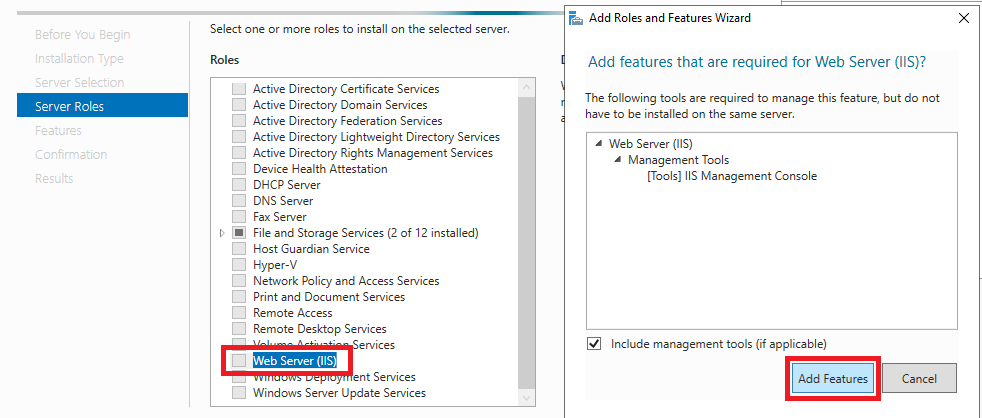Click the Add Roles and Features Wizard title icon
Image resolution: width=982 pixels, height=418 pixels.
click(577, 18)
